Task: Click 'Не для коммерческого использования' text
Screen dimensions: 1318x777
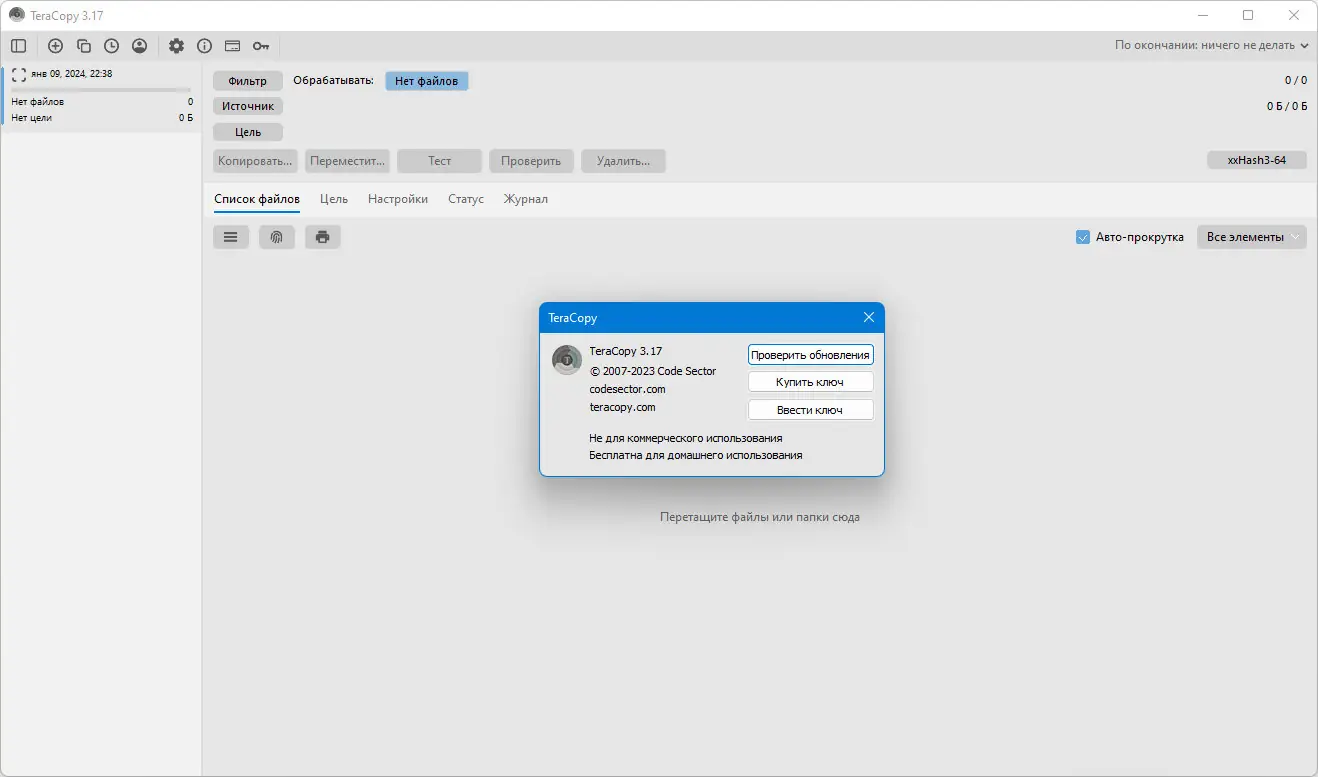Action: point(686,438)
